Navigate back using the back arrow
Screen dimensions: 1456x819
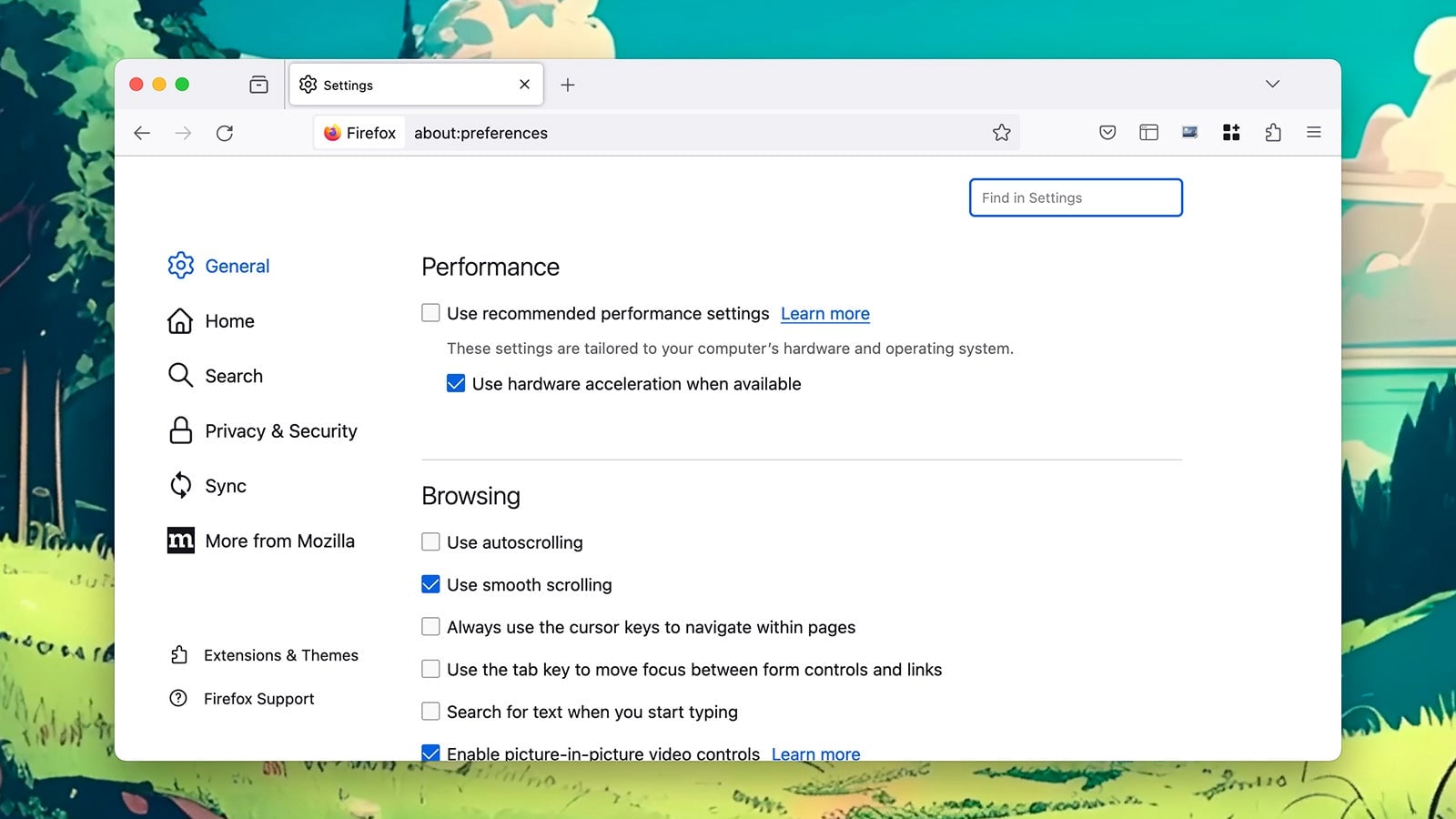click(142, 133)
